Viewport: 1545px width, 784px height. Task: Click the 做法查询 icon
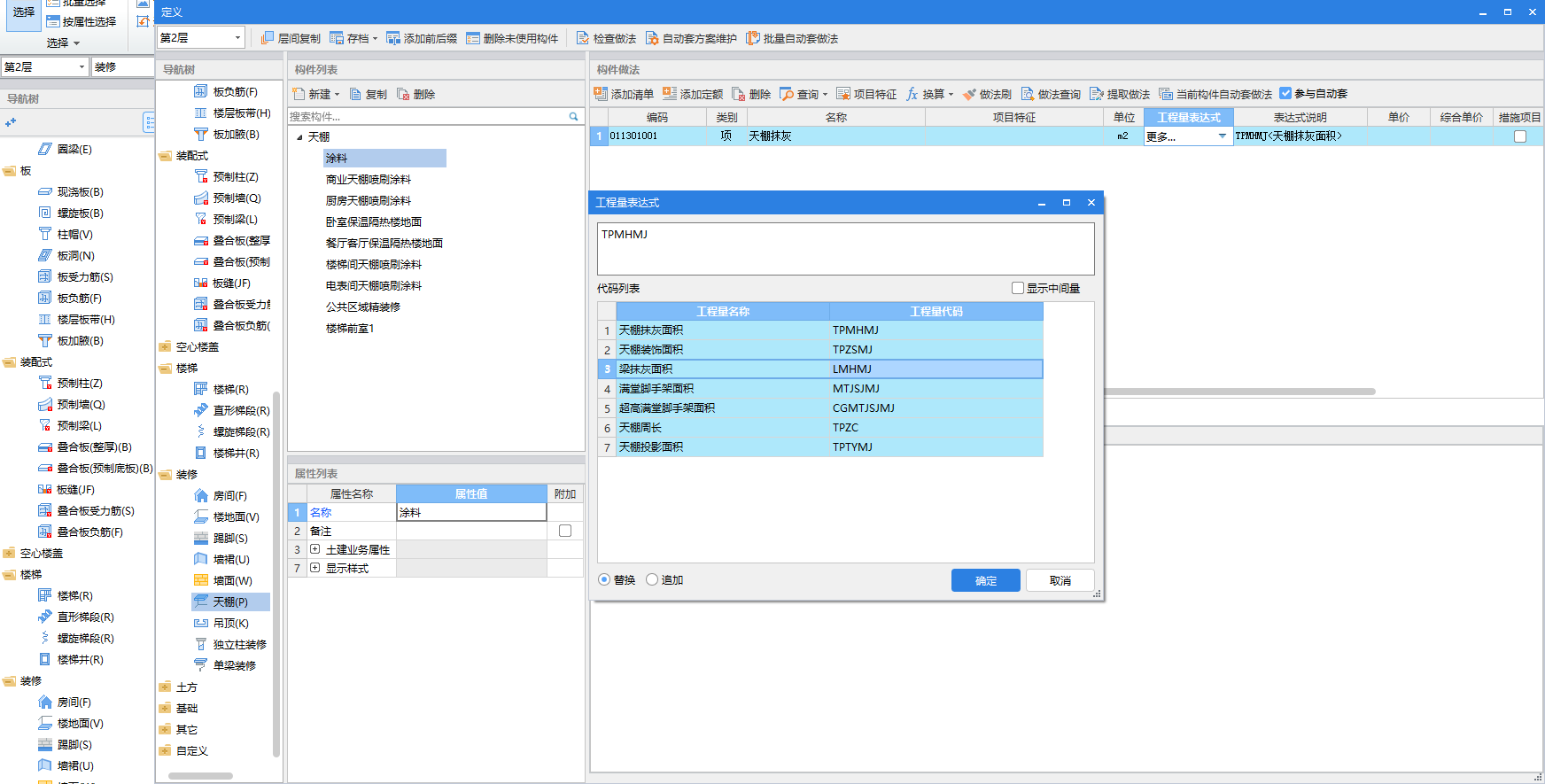pyautogui.click(x=1028, y=94)
